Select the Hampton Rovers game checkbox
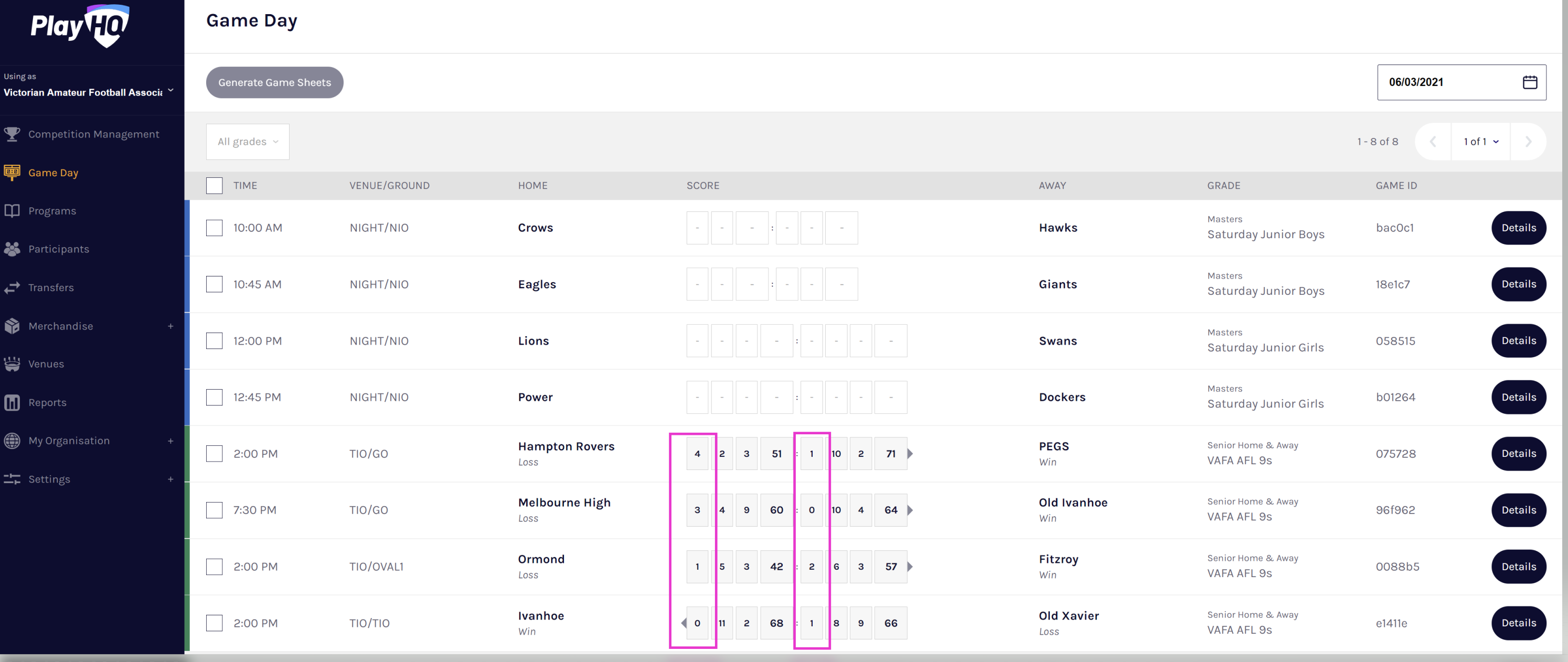 click(214, 454)
